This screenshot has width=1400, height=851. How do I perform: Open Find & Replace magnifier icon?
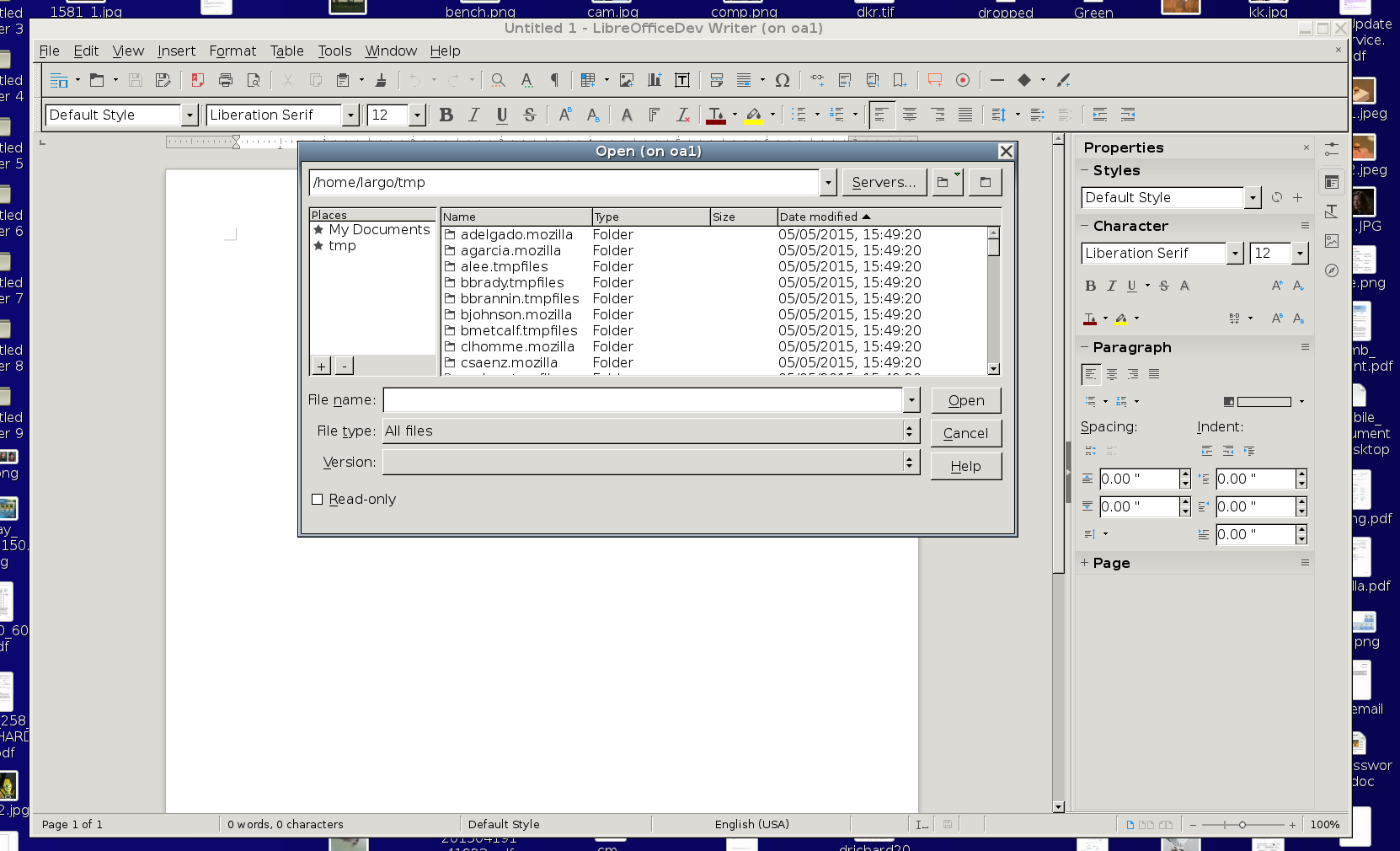coord(499,80)
